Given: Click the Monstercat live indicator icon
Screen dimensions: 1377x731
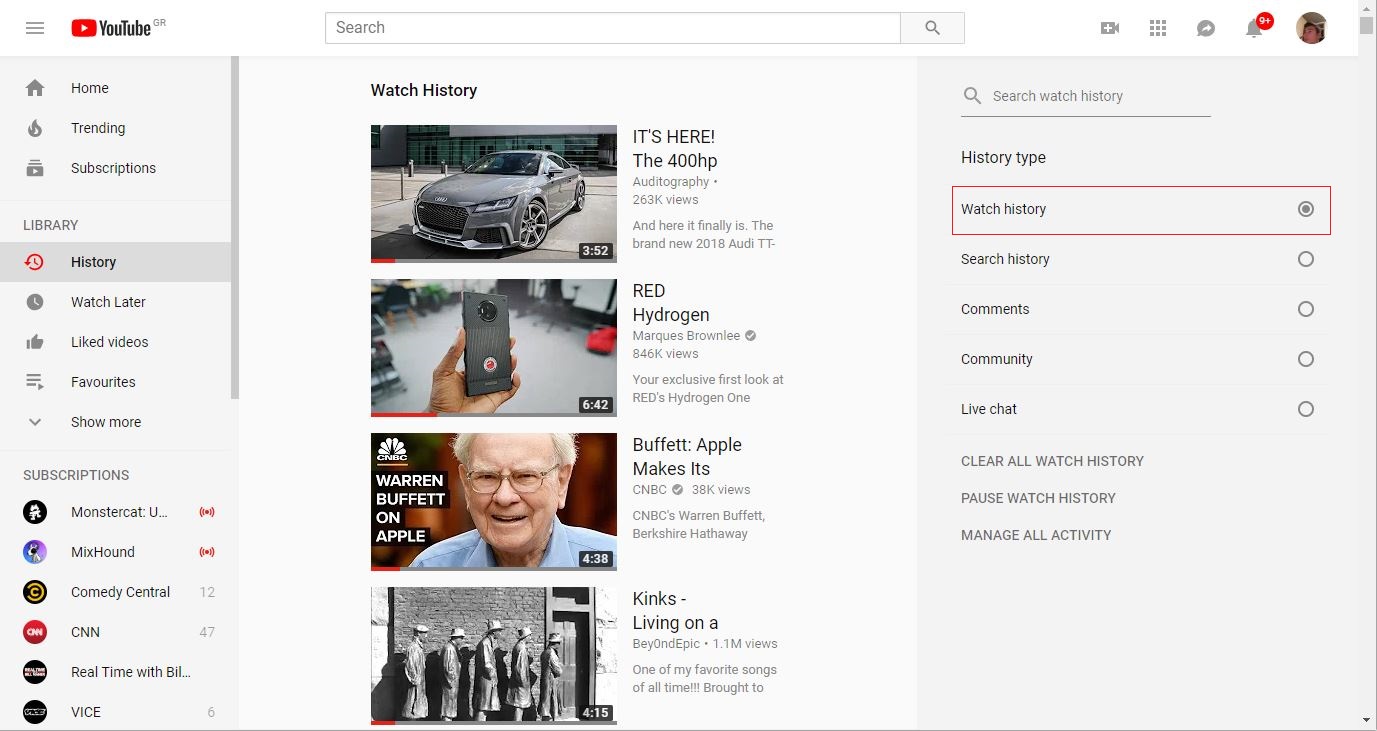Looking at the screenshot, I should pos(207,512).
